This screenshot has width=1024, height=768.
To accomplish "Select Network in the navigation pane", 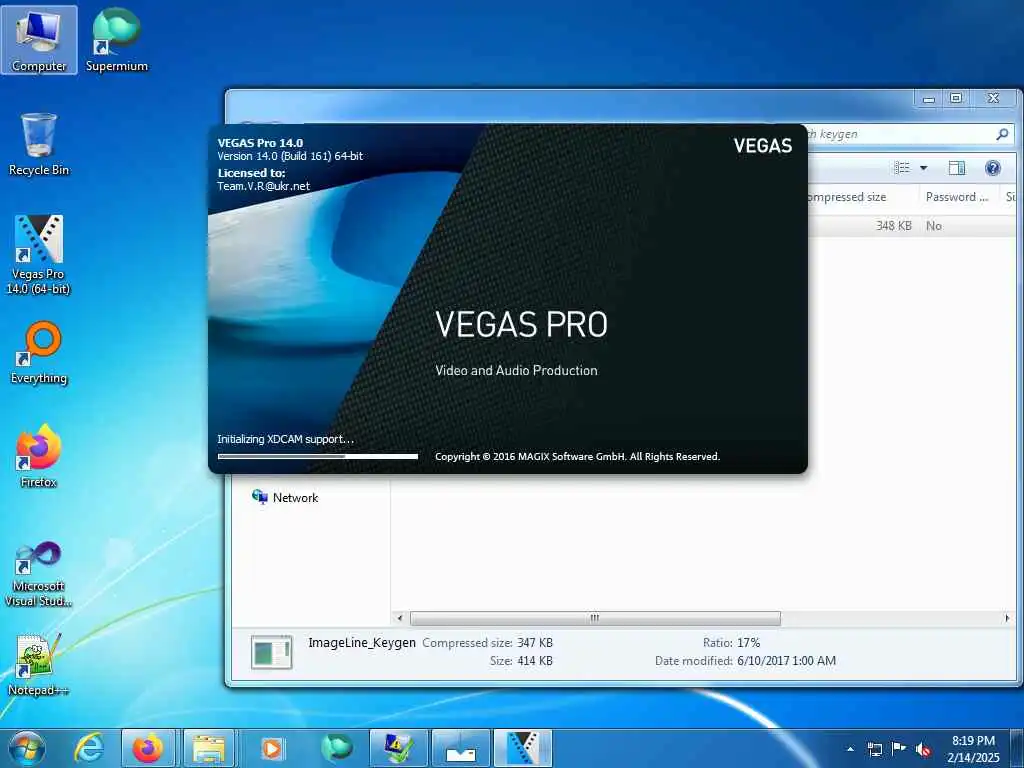I will point(285,498).
